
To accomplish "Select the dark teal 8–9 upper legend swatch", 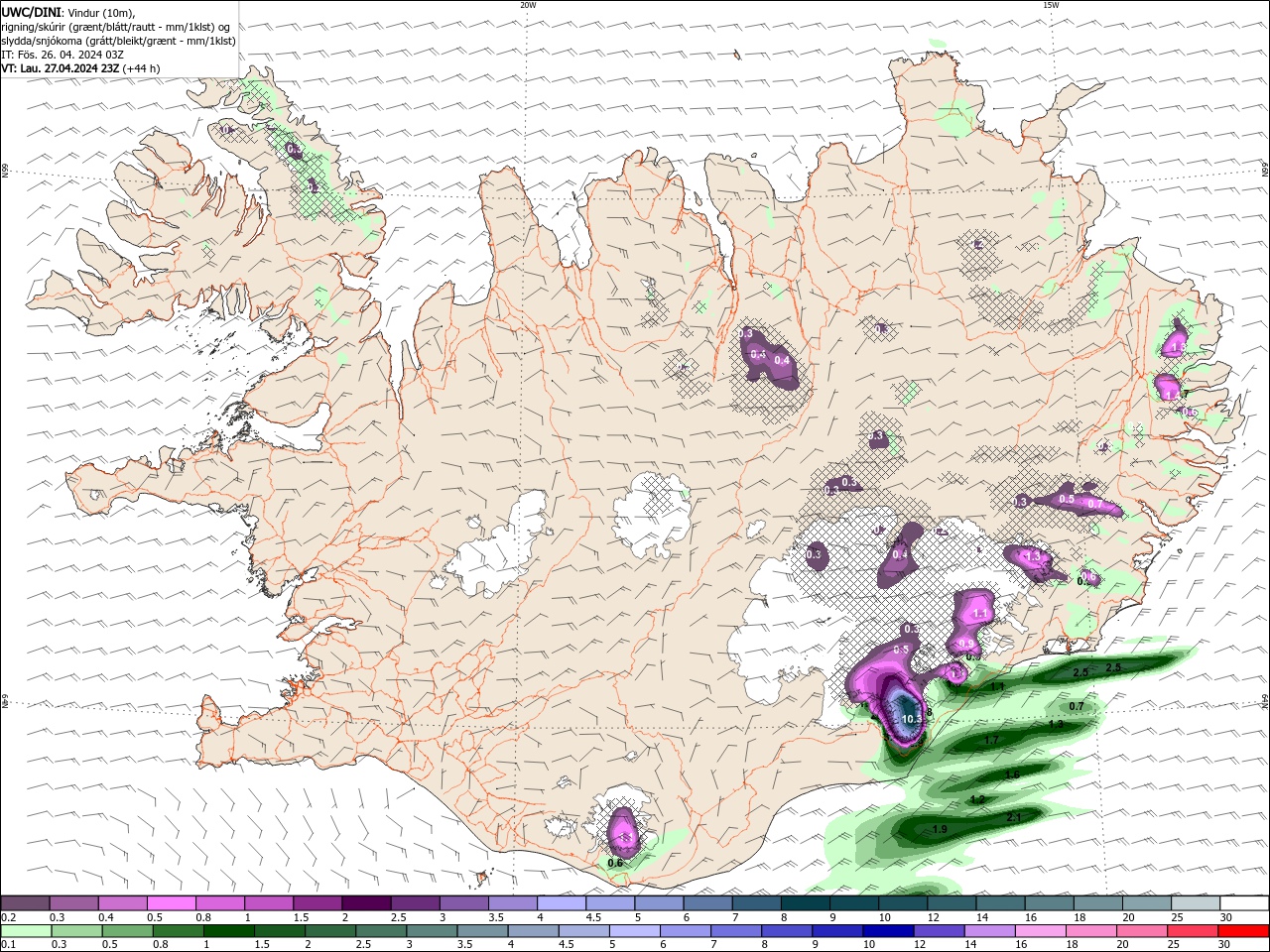I will pyautogui.click(x=805, y=903).
